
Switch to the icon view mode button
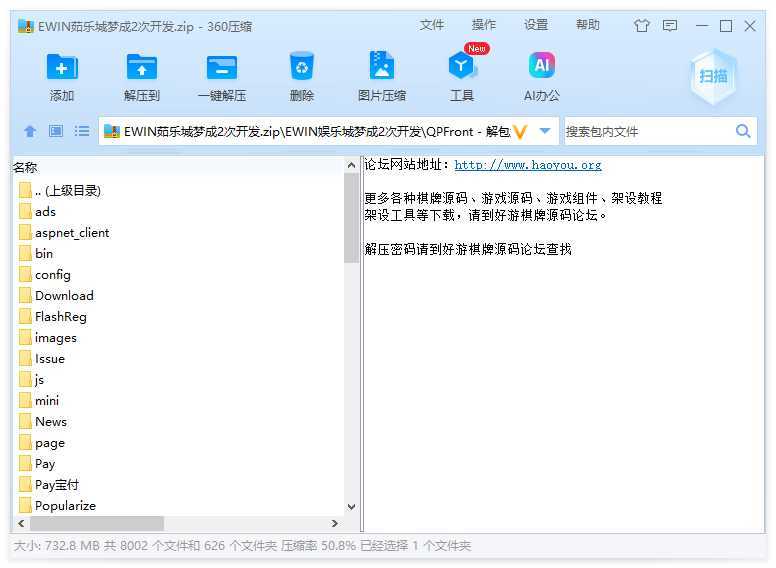(56, 131)
